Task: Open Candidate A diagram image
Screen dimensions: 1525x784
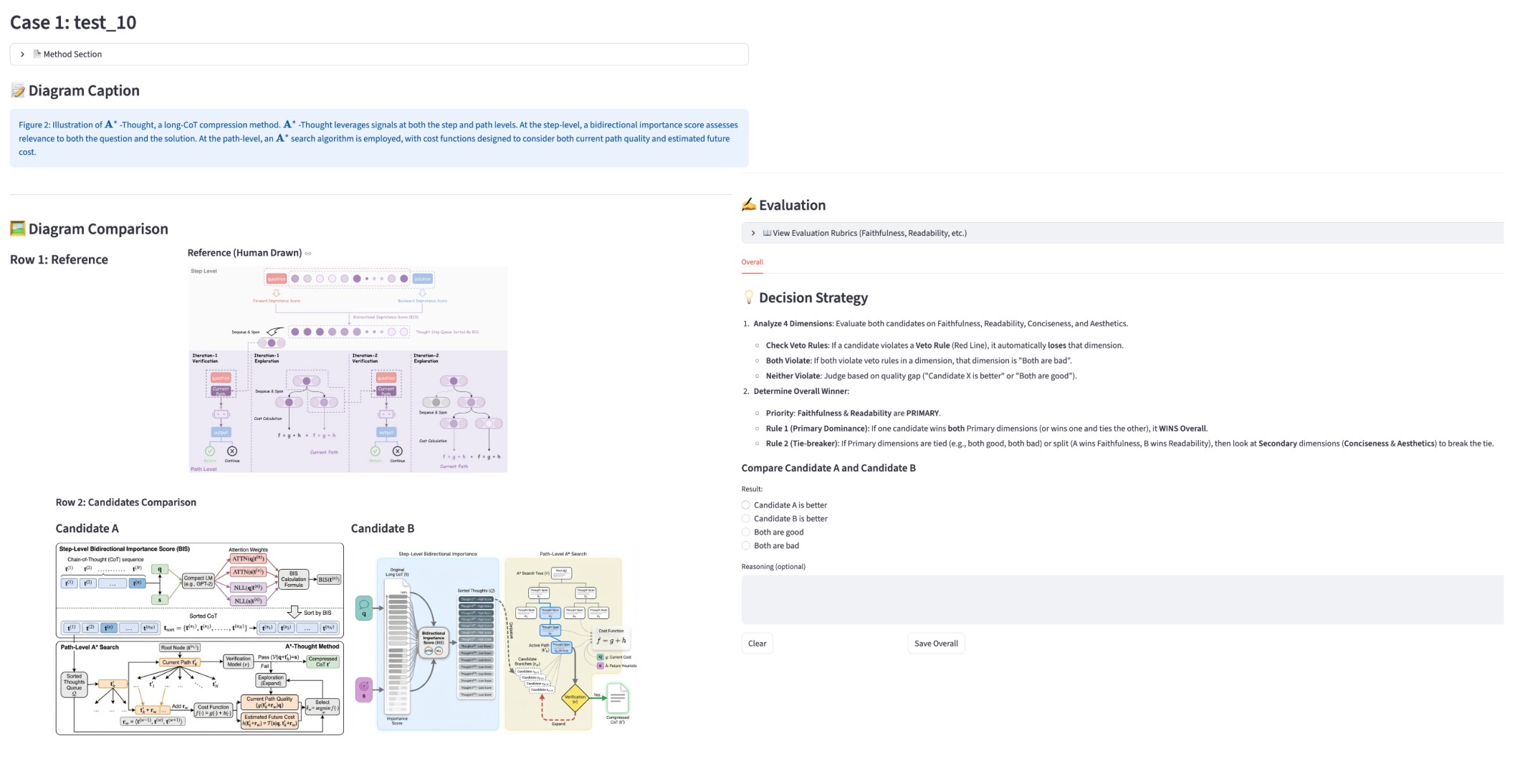Action: (x=200, y=639)
